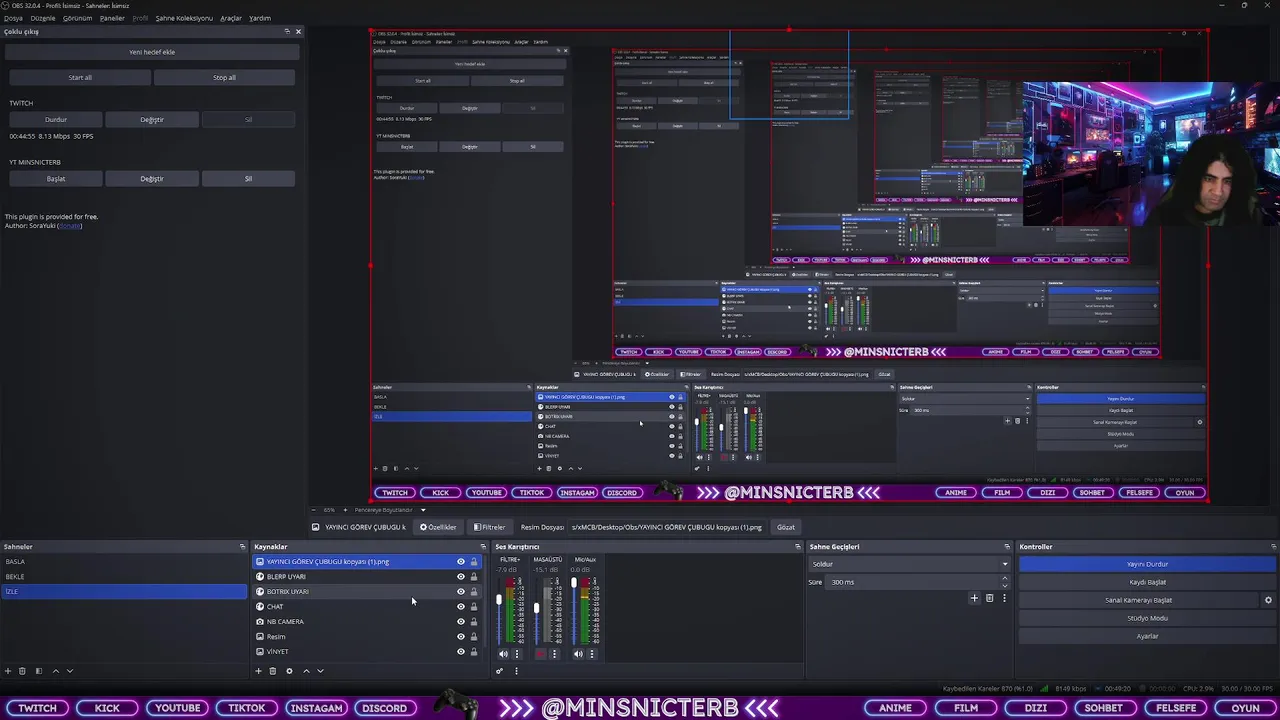The width and height of the screenshot is (1280, 720).
Task: Toggle the lock on CHAT source
Action: point(474,607)
